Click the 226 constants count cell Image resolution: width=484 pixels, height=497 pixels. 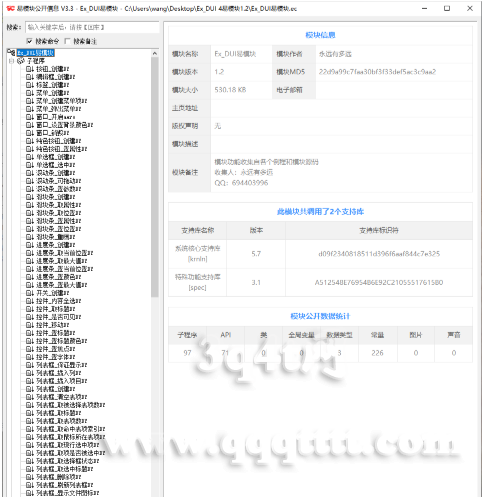click(x=377, y=353)
